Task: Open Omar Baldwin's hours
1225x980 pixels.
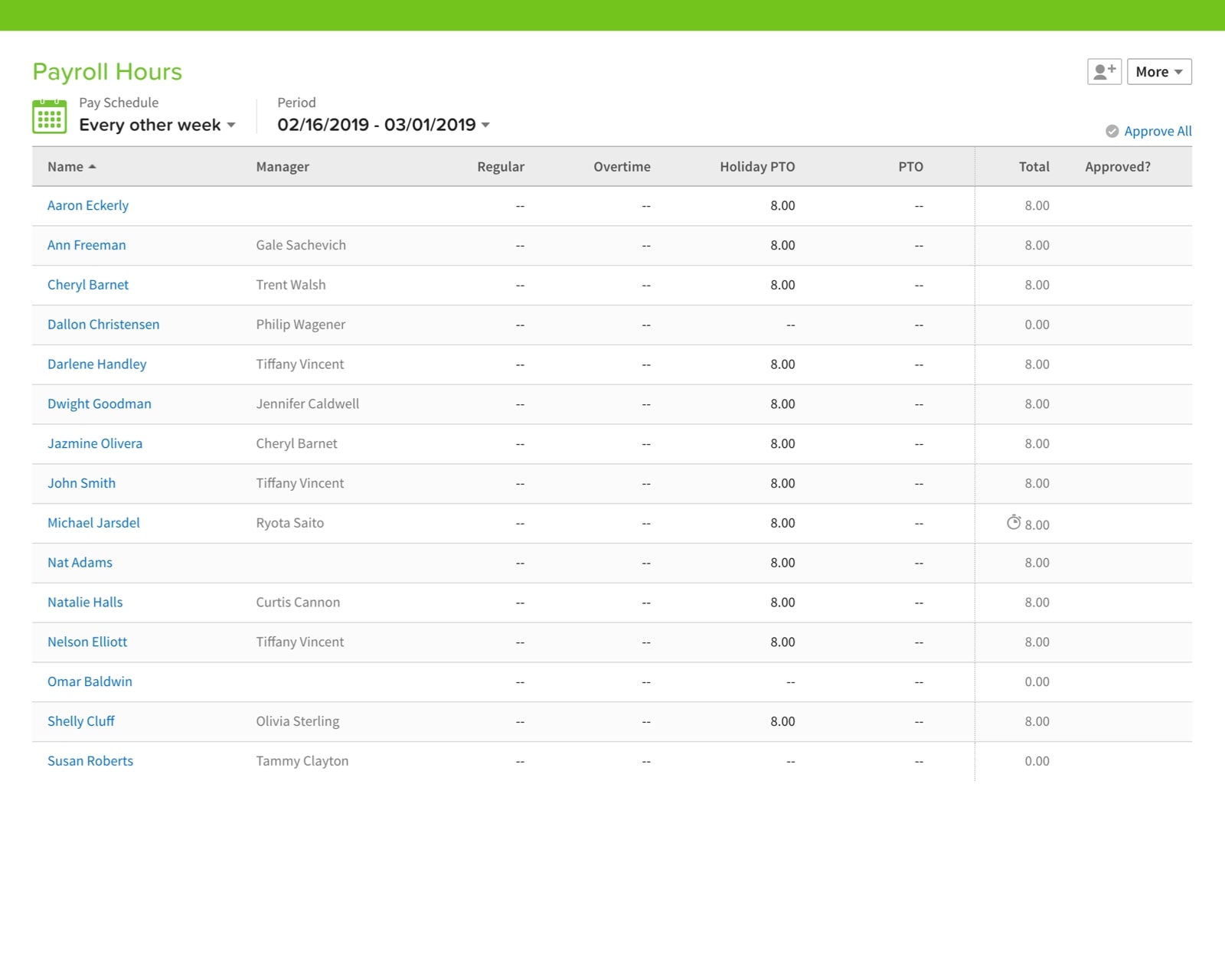Action: pos(90,682)
